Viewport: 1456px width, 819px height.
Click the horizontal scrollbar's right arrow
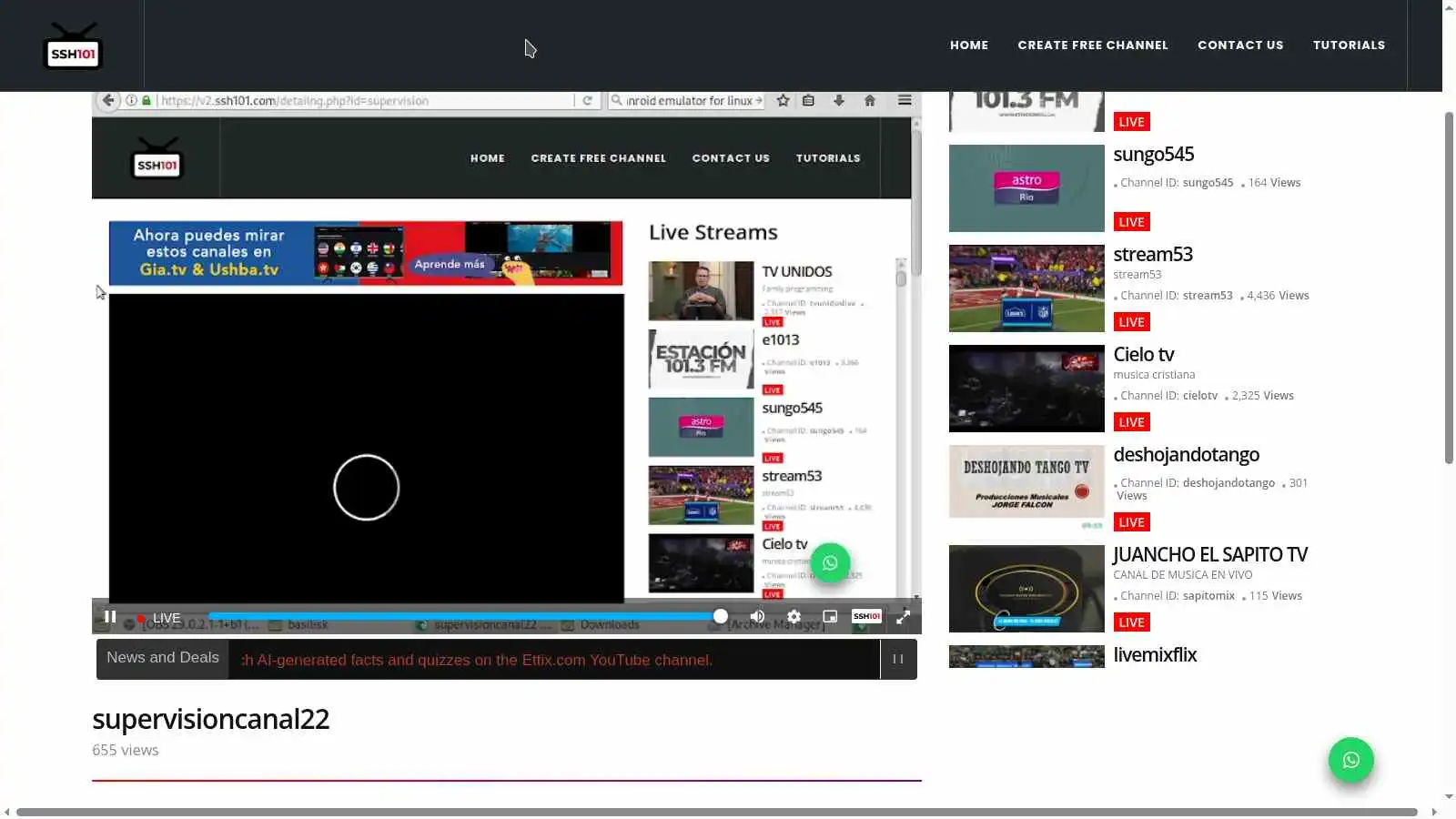pyautogui.click(x=1434, y=812)
